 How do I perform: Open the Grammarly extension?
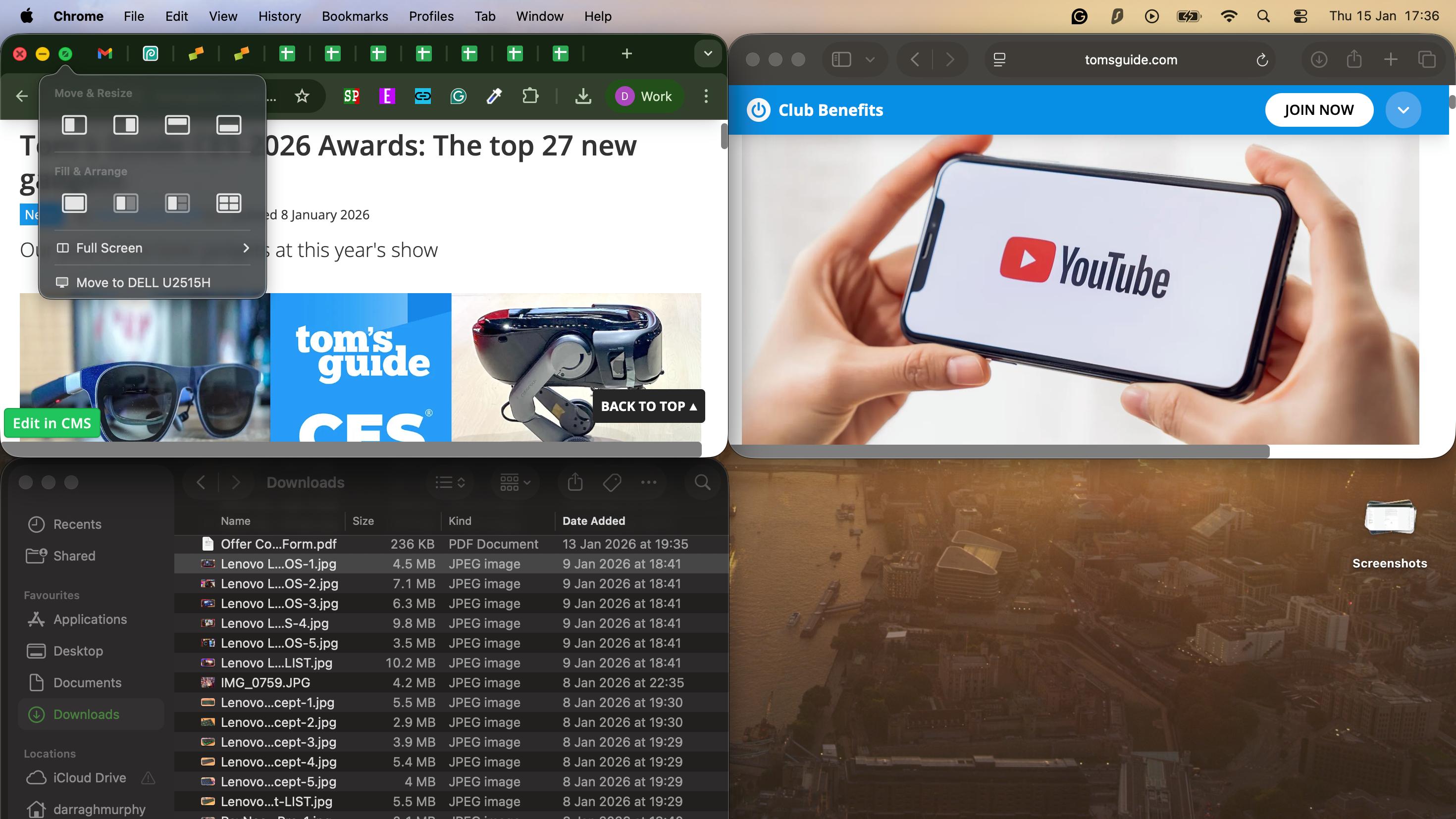pos(458,96)
